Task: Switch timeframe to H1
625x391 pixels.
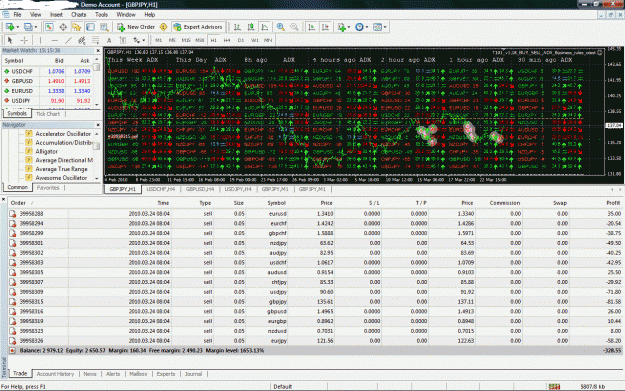Action: point(214,40)
